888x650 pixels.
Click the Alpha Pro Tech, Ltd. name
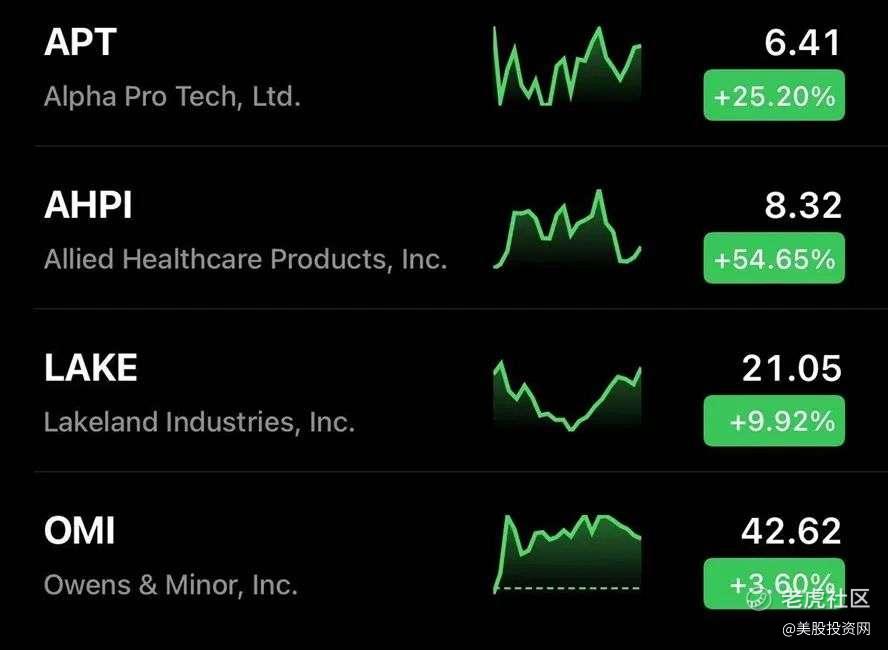(172, 97)
